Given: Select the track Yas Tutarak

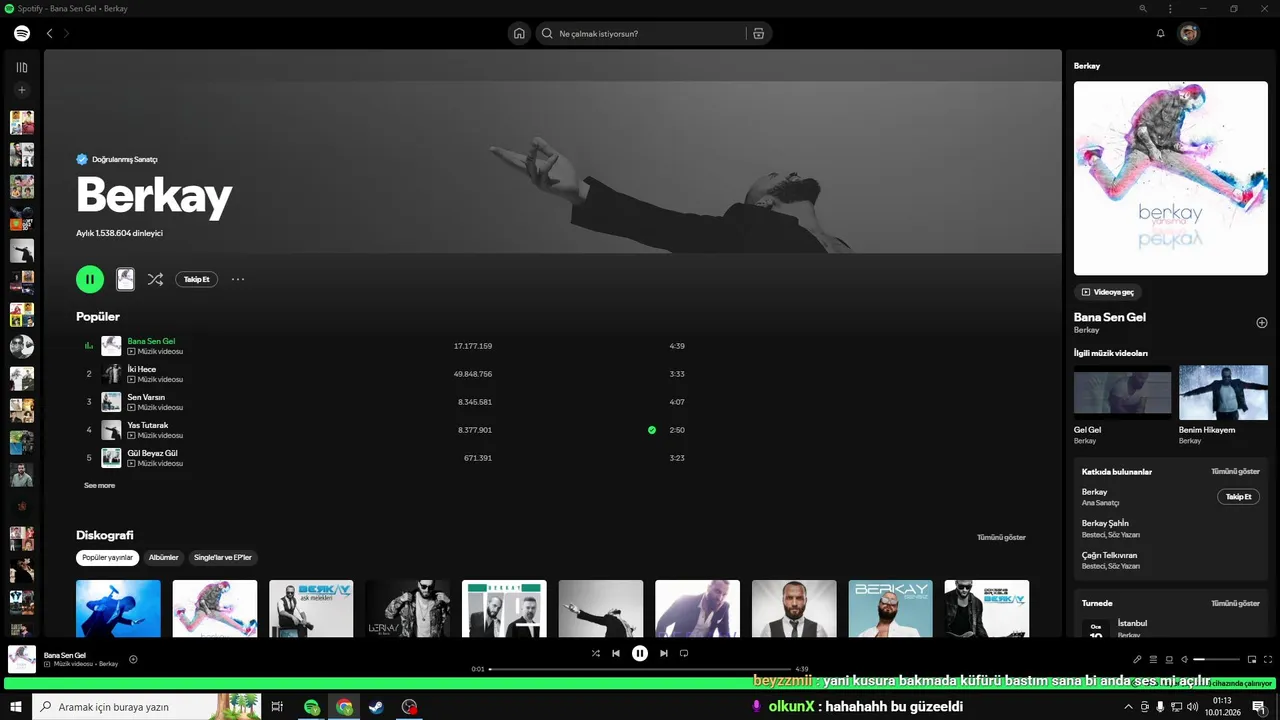Looking at the screenshot, I should pos(148,425).
